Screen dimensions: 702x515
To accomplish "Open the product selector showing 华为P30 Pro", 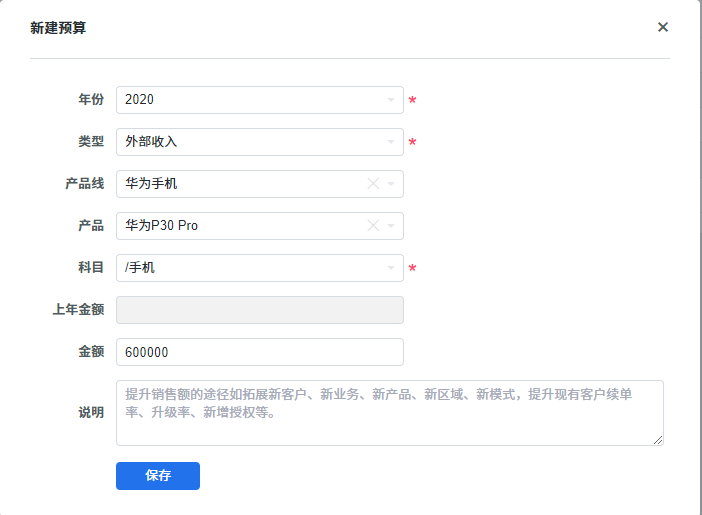I will (240, 226).
